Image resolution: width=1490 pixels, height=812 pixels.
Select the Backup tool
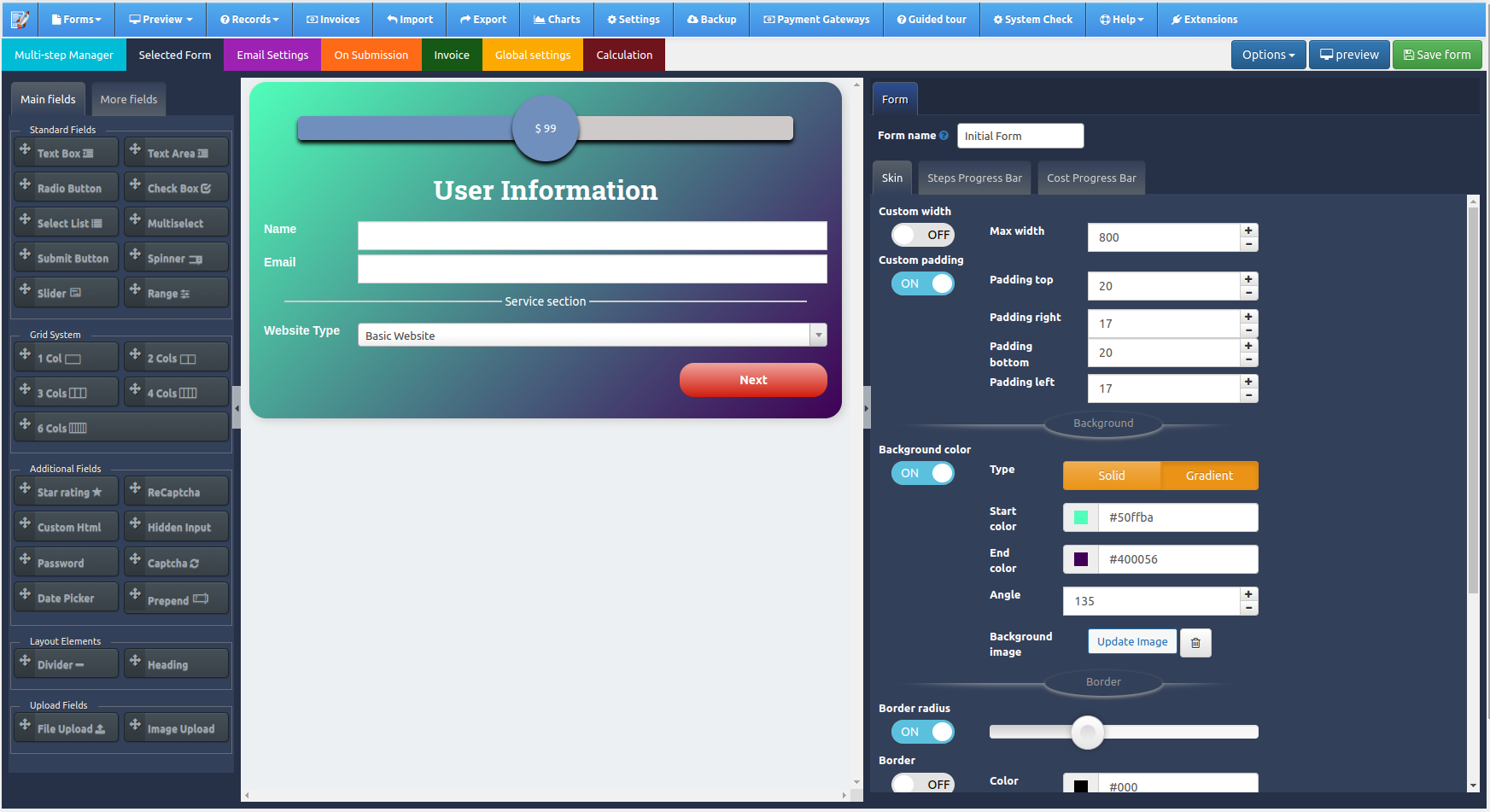[711, 19]
